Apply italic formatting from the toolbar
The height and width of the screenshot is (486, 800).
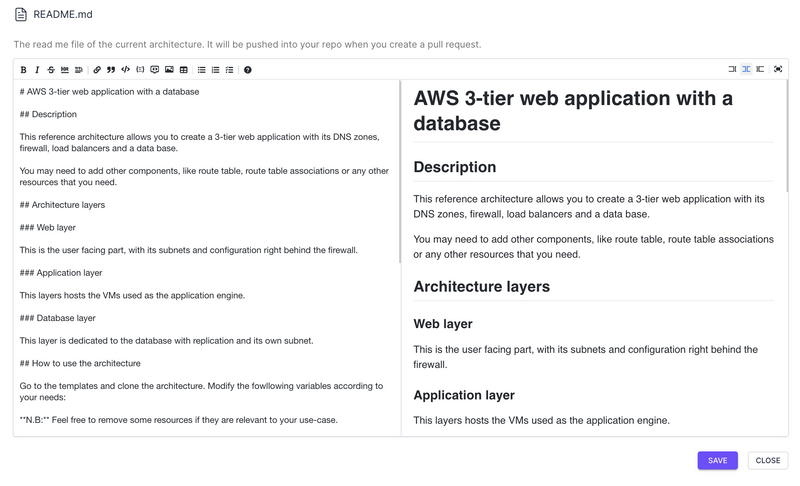37,70
